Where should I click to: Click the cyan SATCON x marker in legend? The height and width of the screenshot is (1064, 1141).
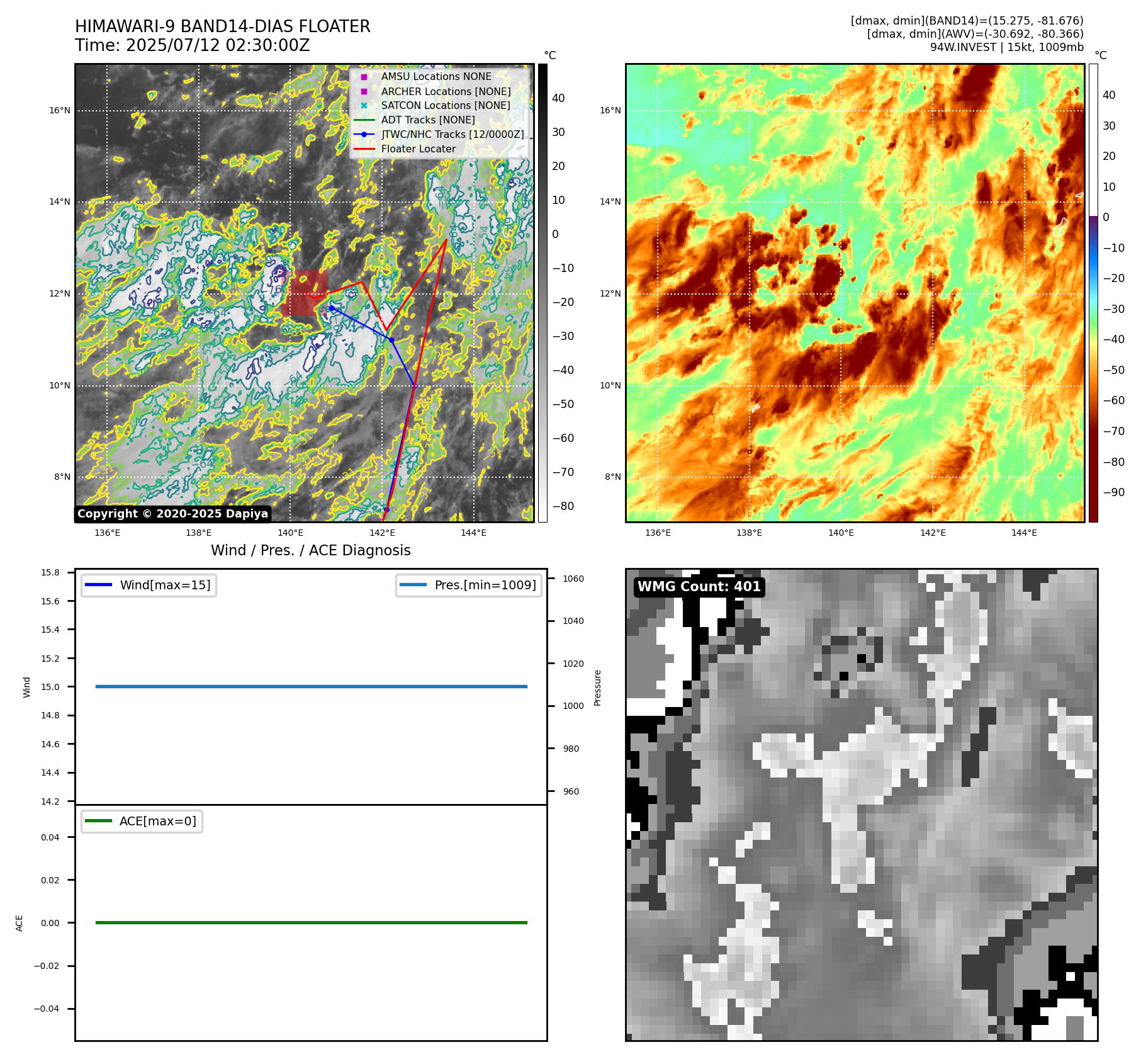(364, 105)
